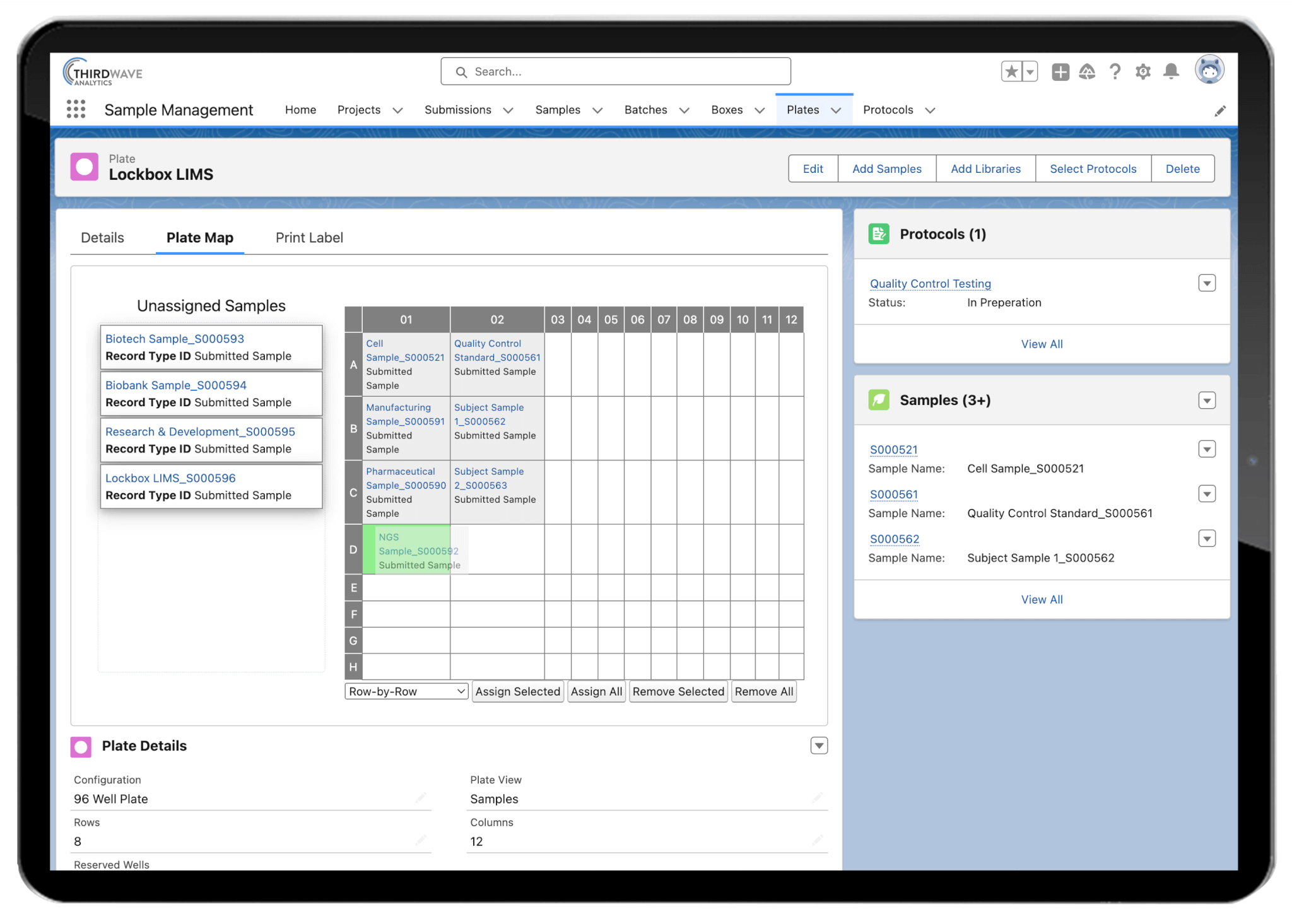1292x924 pixels.
Task: Click the ThirdWave Analytics logo
Action: tap(102, 73)
